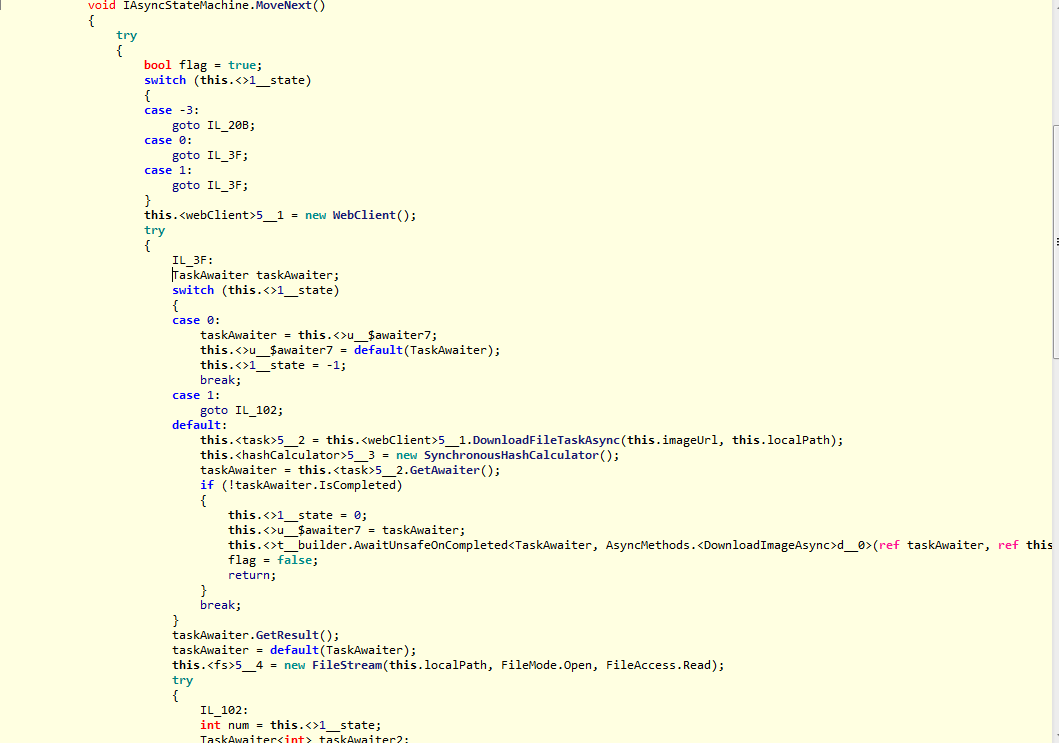Click the bool flag = true declaration

(x=203, y=65)
